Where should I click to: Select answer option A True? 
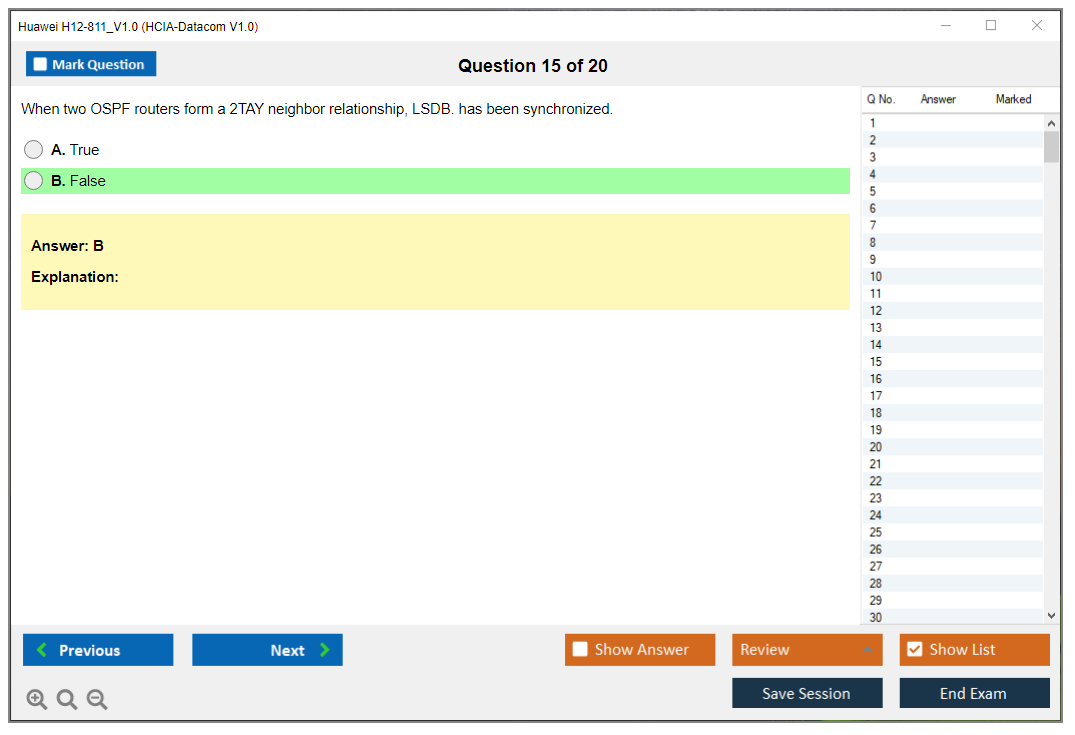coord(34,150)
